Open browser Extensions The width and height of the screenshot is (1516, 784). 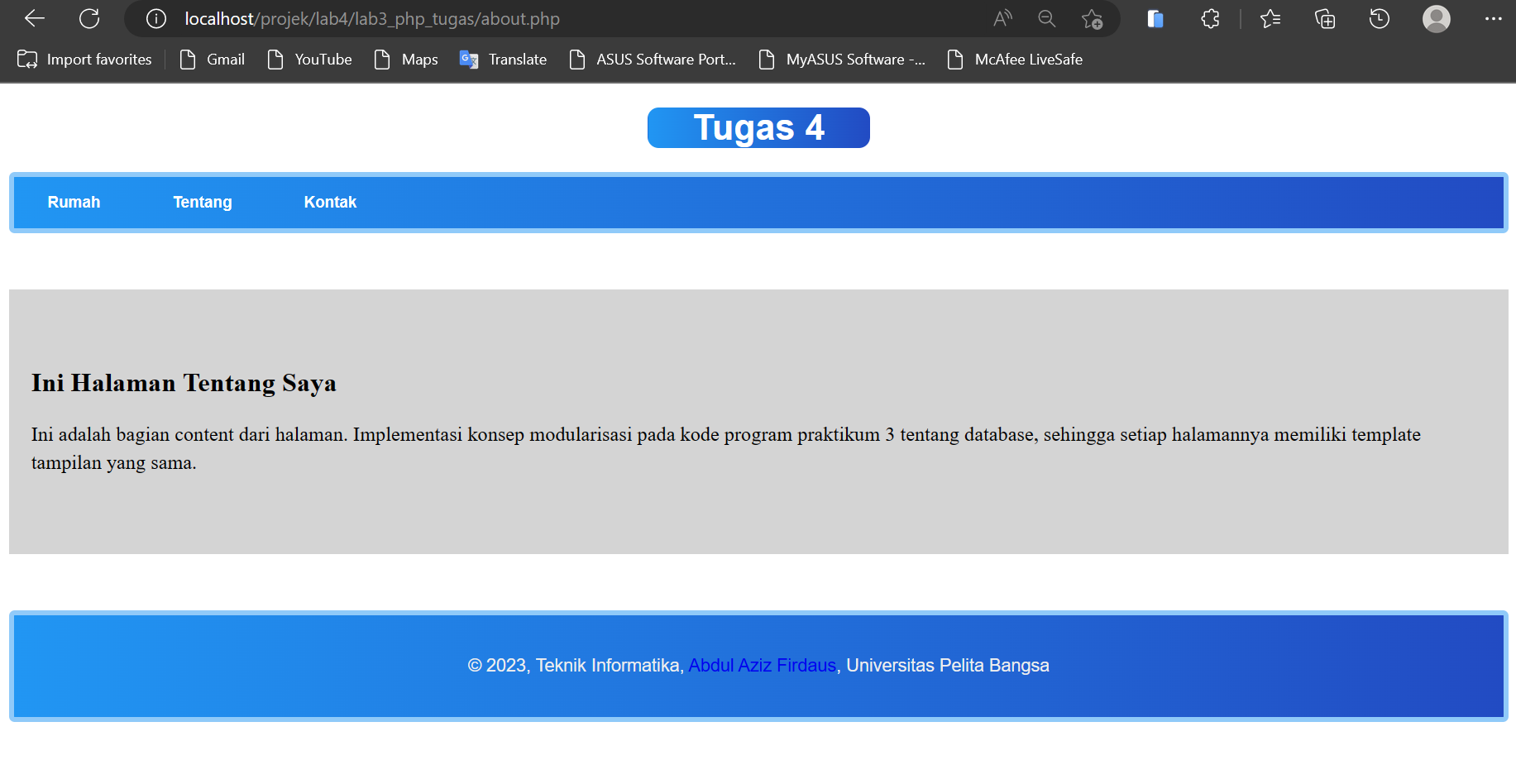tap(1209, 18)
